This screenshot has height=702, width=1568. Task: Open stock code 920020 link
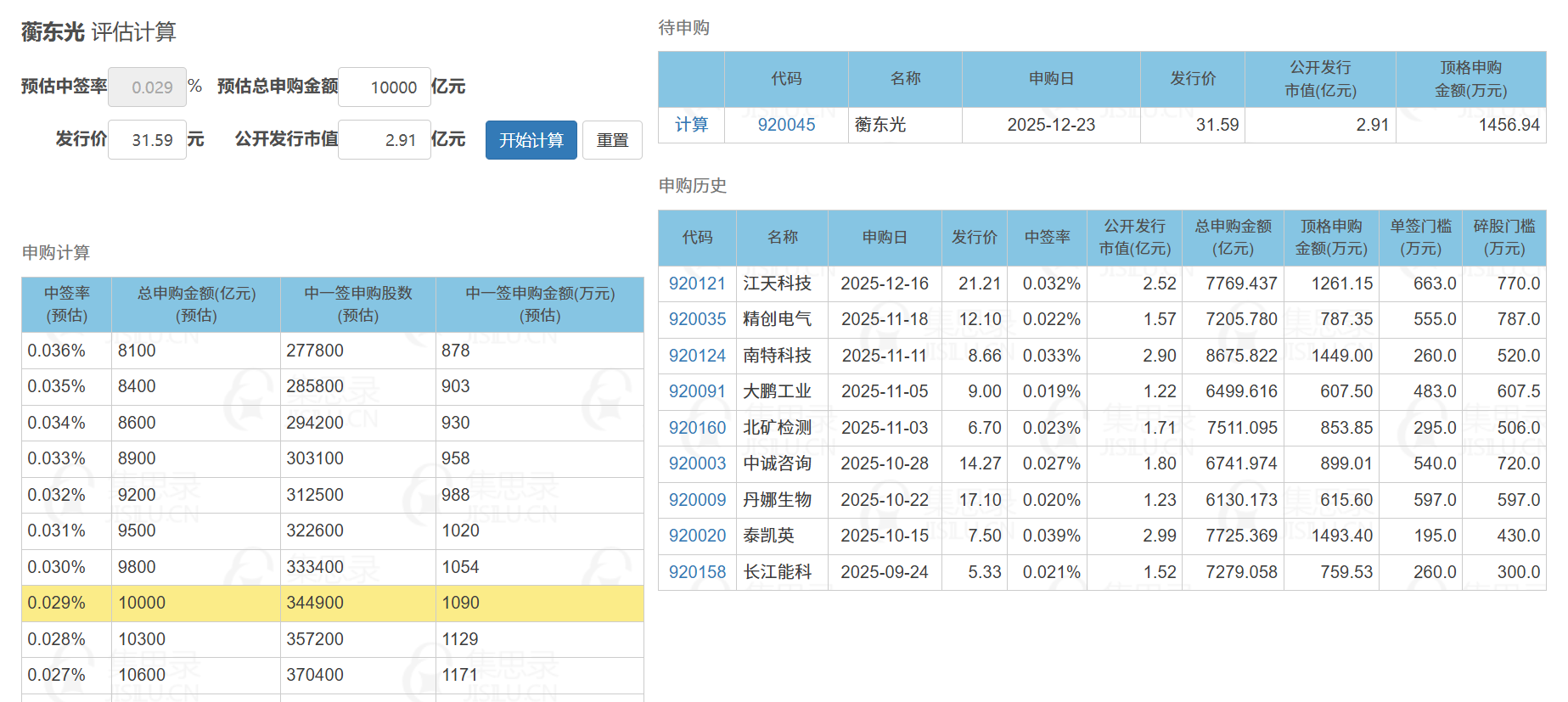[697, 536]
